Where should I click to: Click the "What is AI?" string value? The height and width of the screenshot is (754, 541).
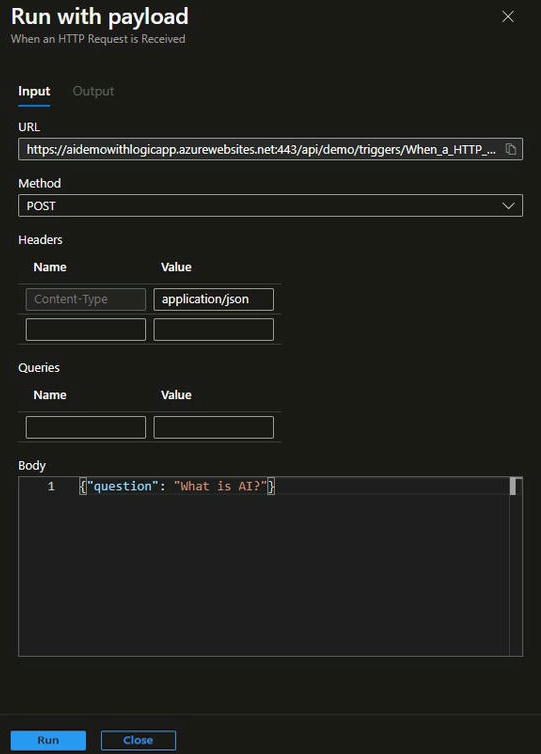220,486
